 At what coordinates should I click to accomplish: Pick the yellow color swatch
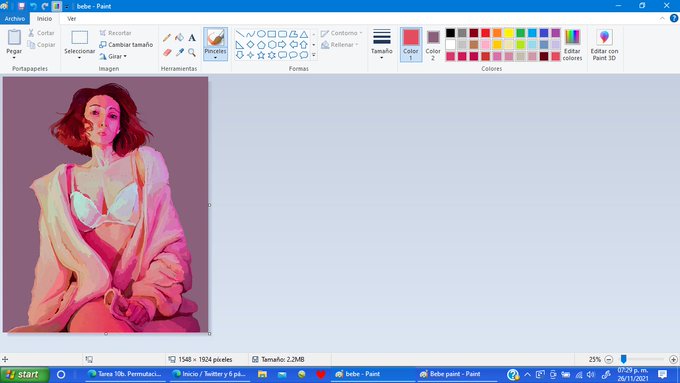click(x=509, y=33)
